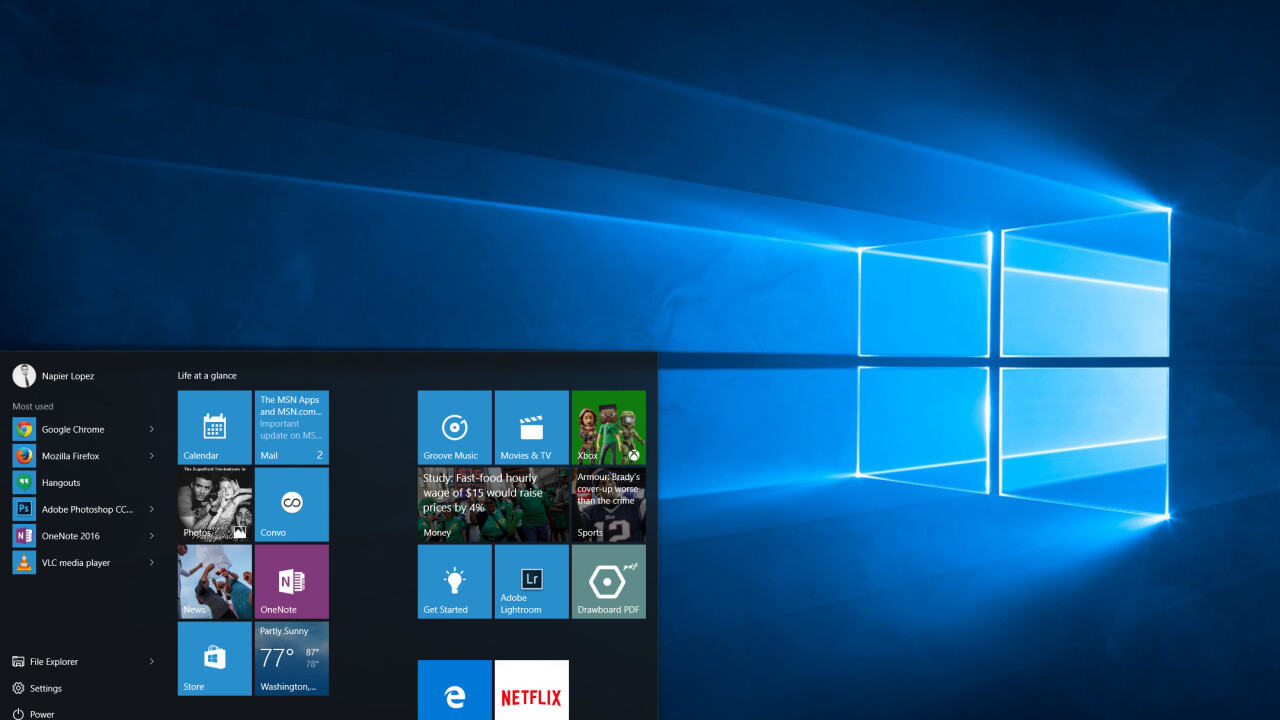Screen dimensions: 1280x720
Task: Launch Adobe Lightroom tile
Action: coord(531,581)
